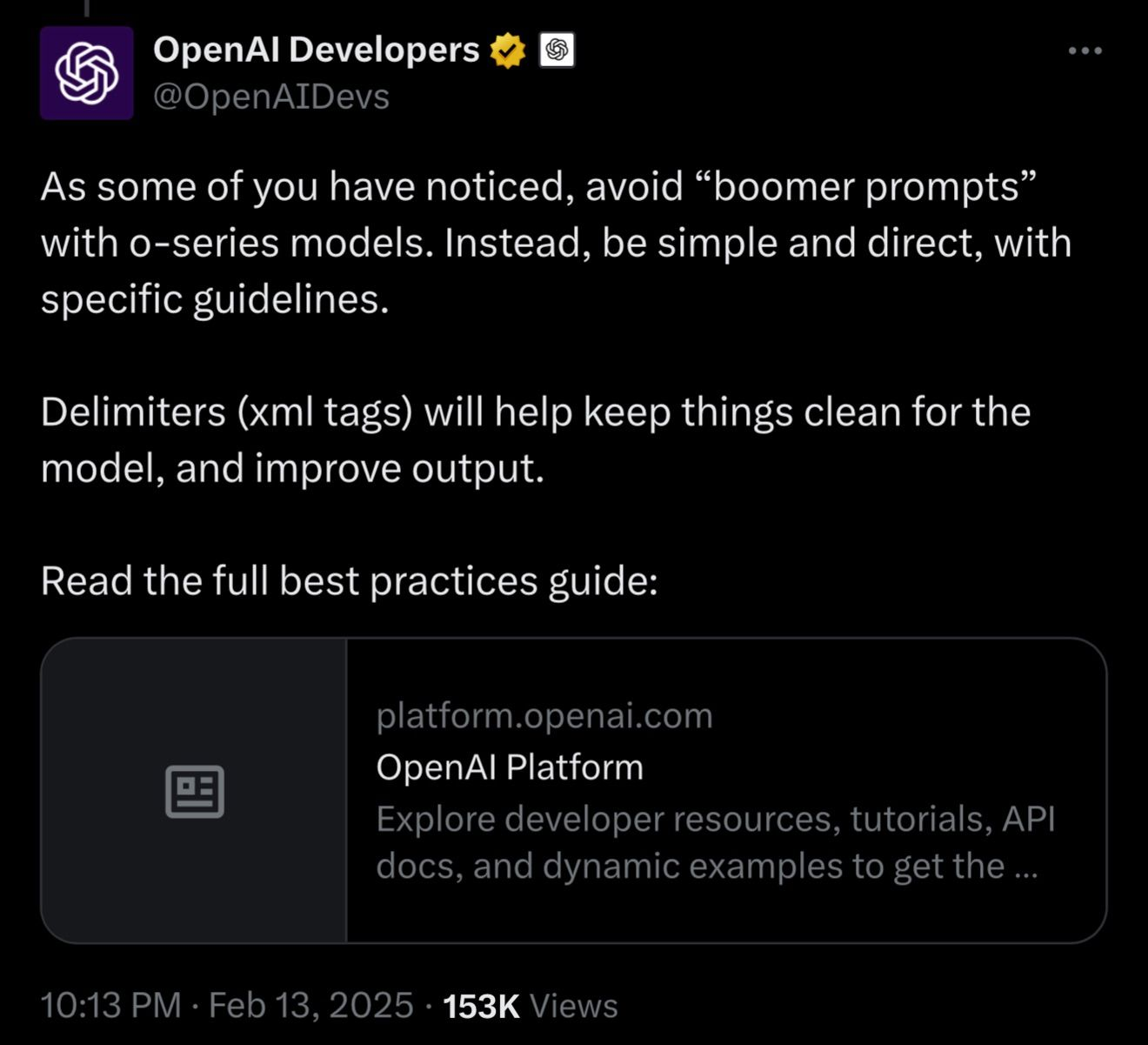This screenshot has width=1148, height=1045.
Task: Click the Views label beside 153K
Action: click(x=573, y=1006)
